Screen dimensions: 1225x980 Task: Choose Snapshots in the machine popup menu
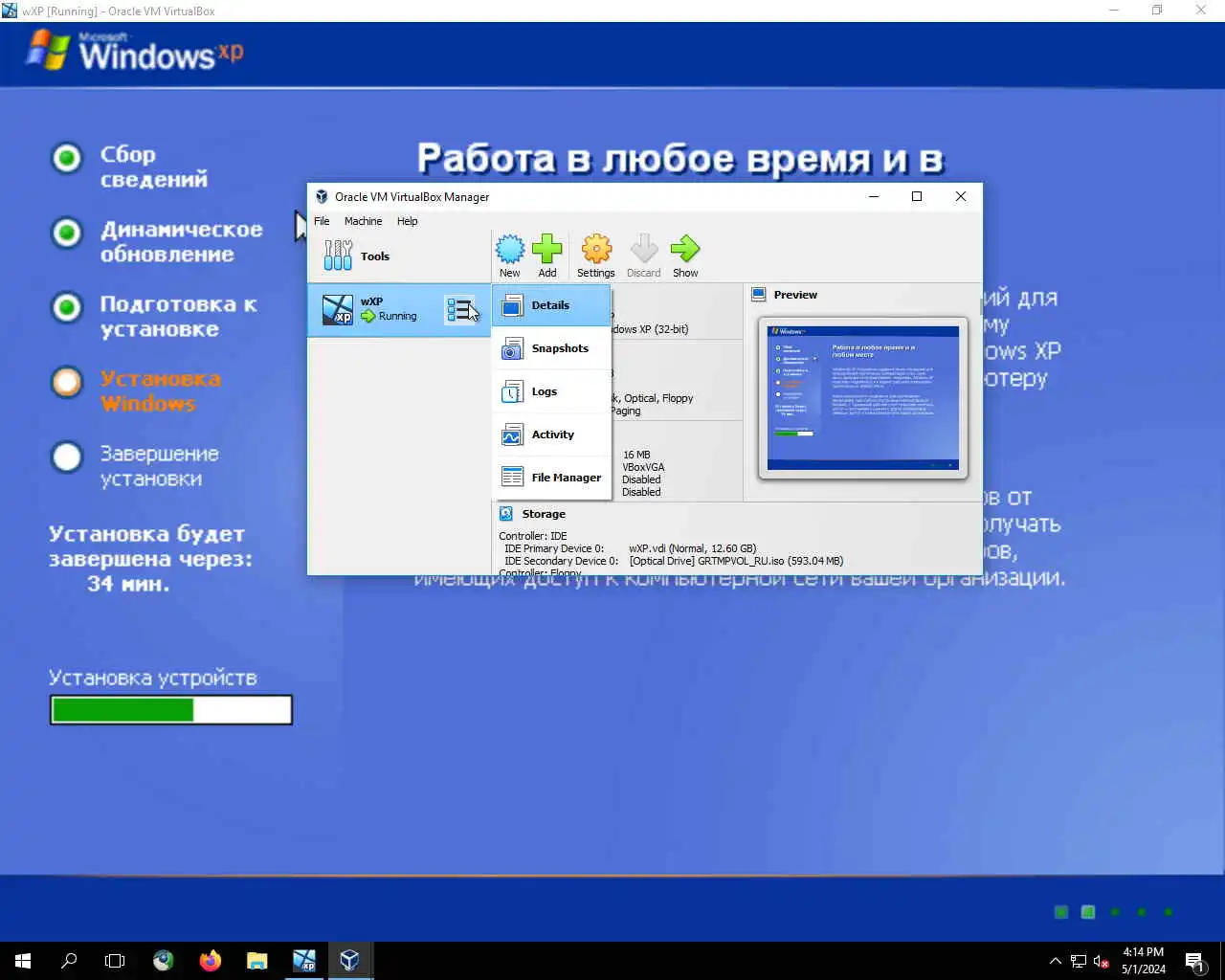[x=551, y=348]
